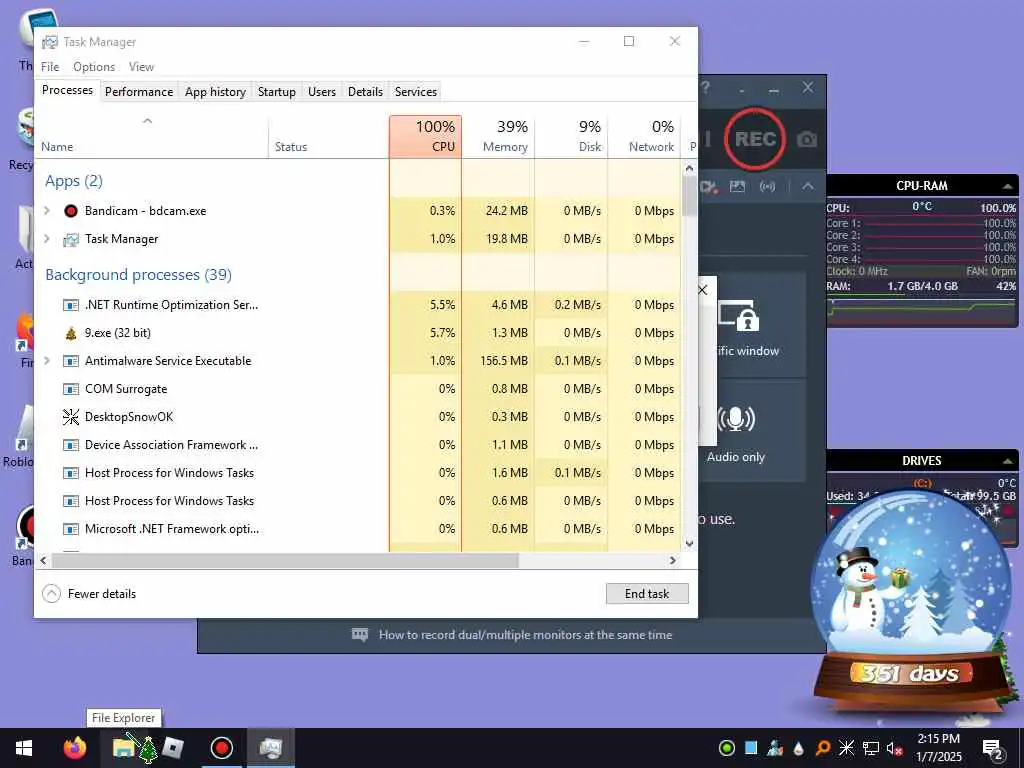Viewport: 1024px width, 768px height.
Task: Switch to the Performance tab
Action: pos(138,91)
